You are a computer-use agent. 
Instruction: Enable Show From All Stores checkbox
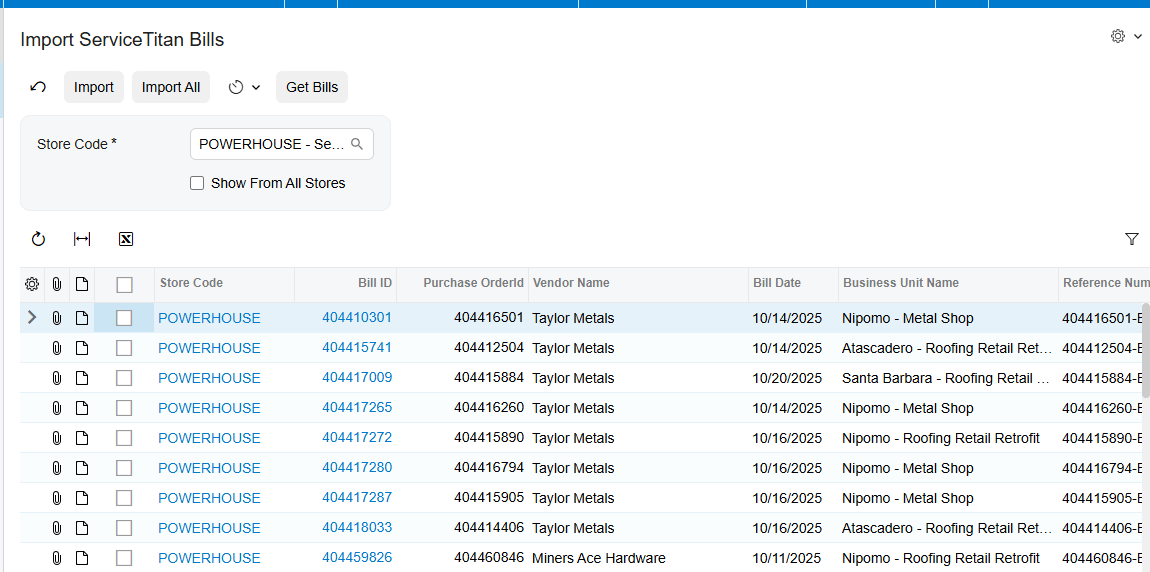(197, 183)
